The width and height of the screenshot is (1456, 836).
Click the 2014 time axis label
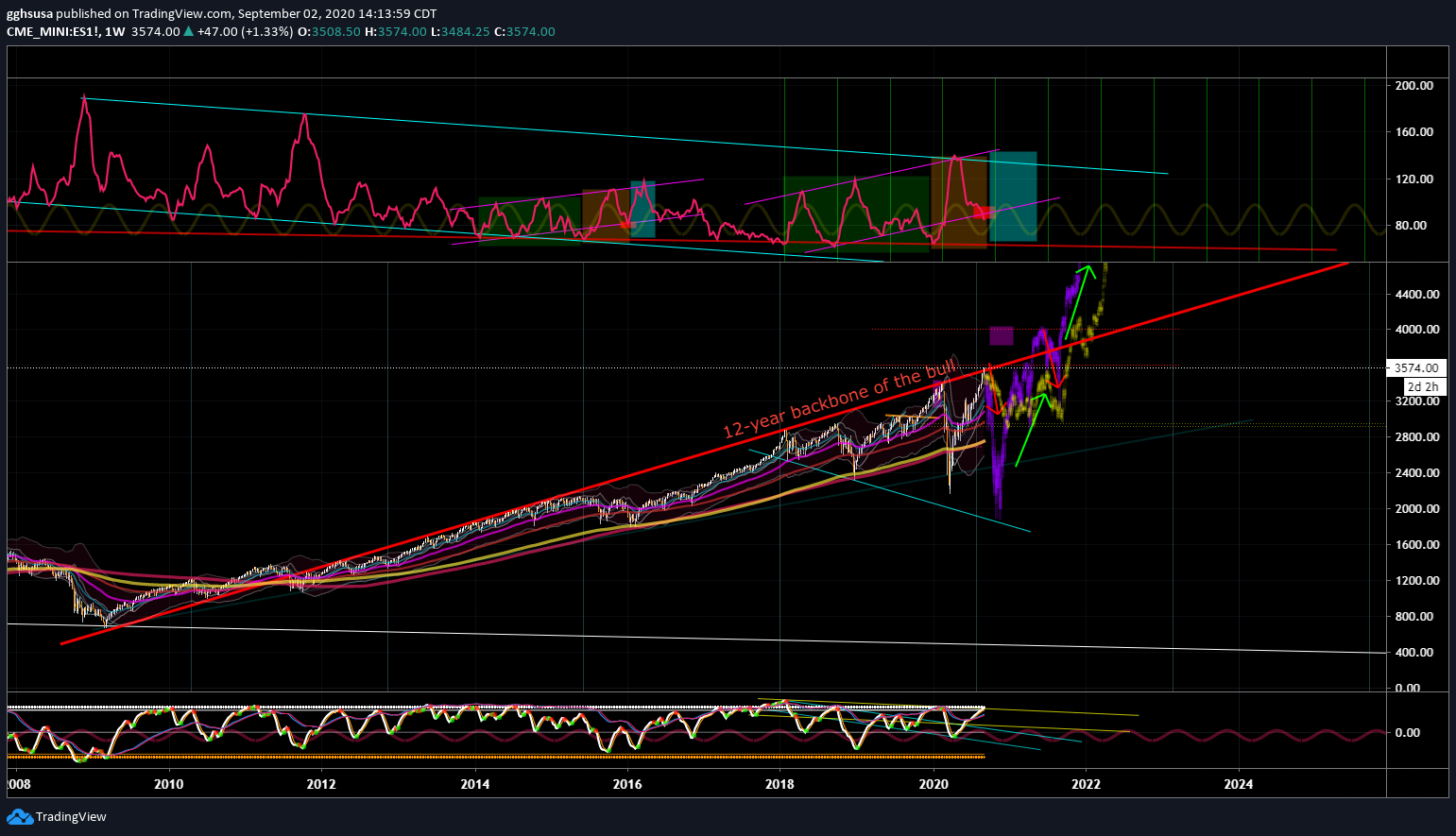click(x=474, y=784)
